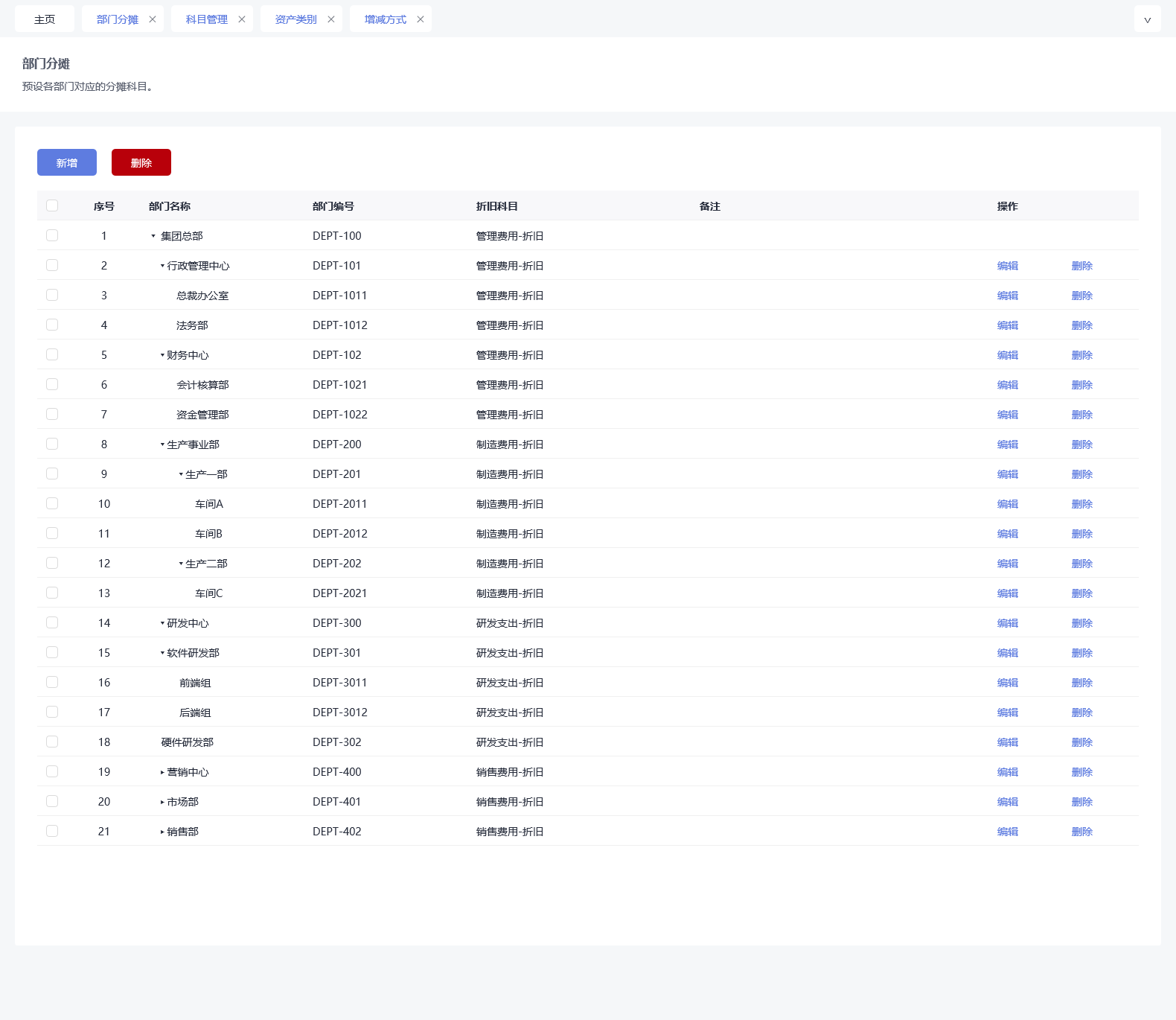Edit the 市场部 row

(1008, 802)
